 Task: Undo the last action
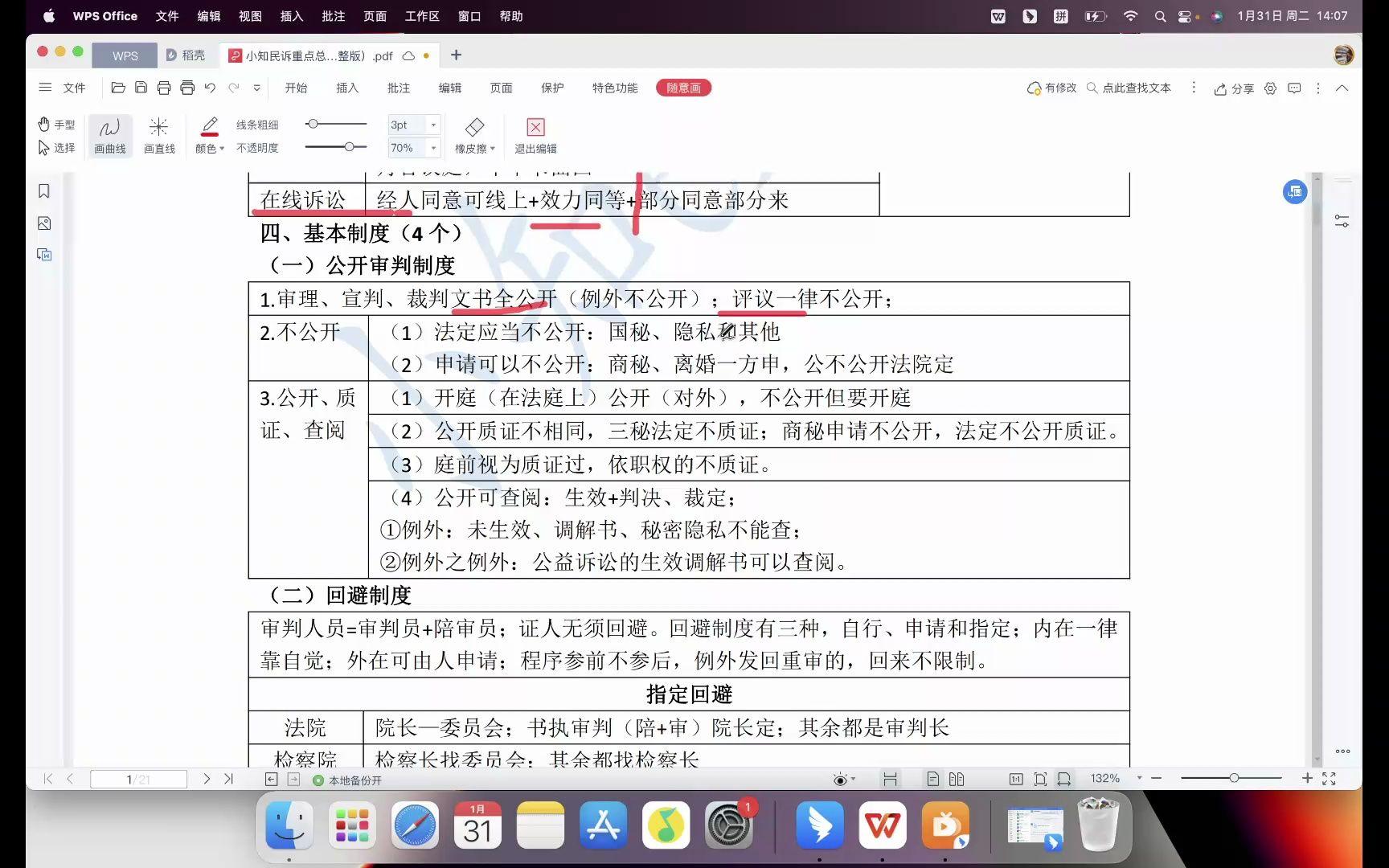[210, 88]
